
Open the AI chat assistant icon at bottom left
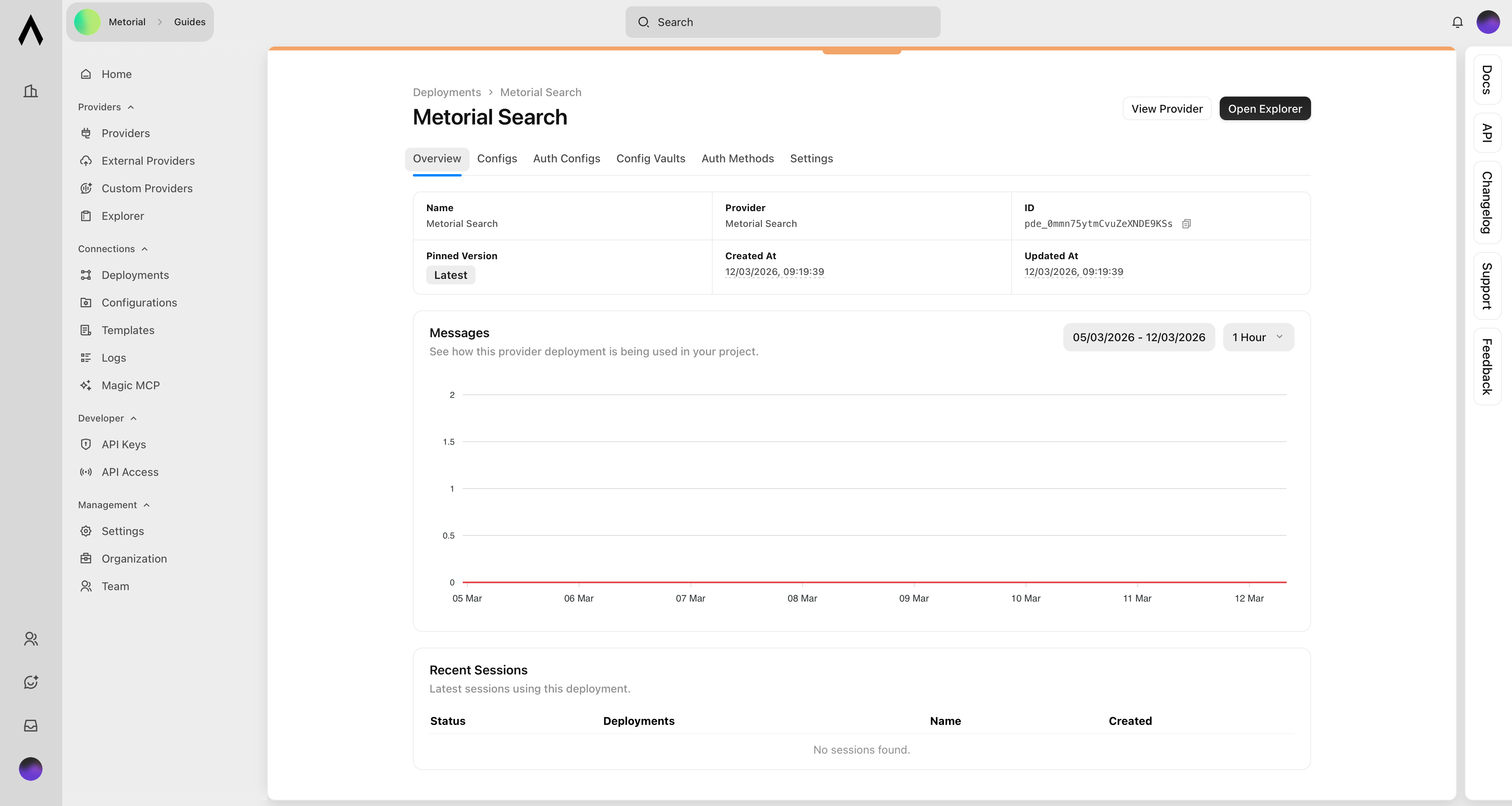click(30, 682)
